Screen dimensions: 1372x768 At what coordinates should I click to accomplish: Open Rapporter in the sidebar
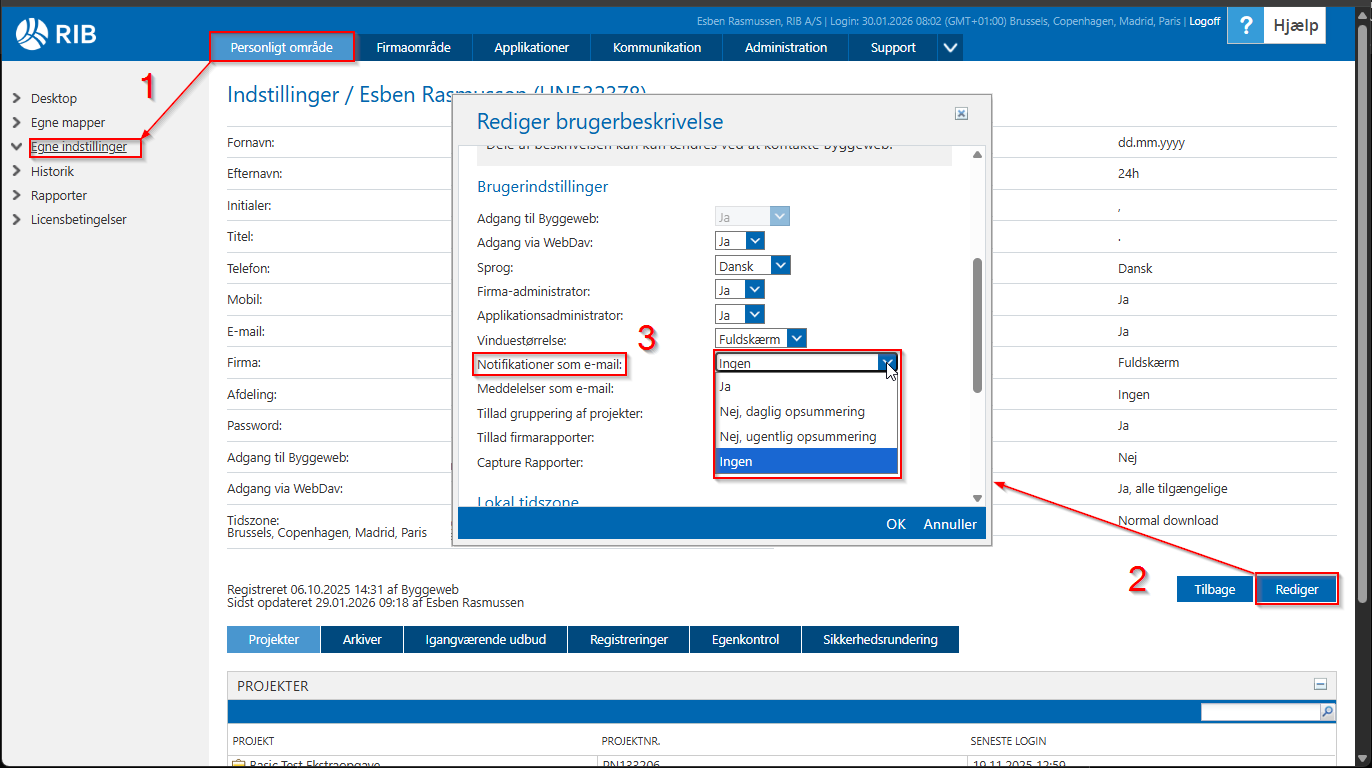pyautogui.click(x=59, y=195)
